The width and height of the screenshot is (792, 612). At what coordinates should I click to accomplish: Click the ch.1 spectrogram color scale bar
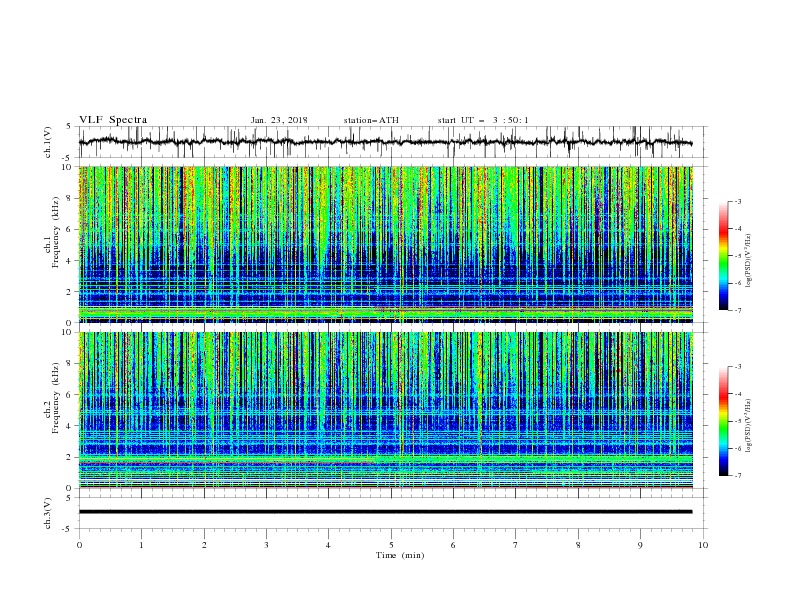(723, 256)
